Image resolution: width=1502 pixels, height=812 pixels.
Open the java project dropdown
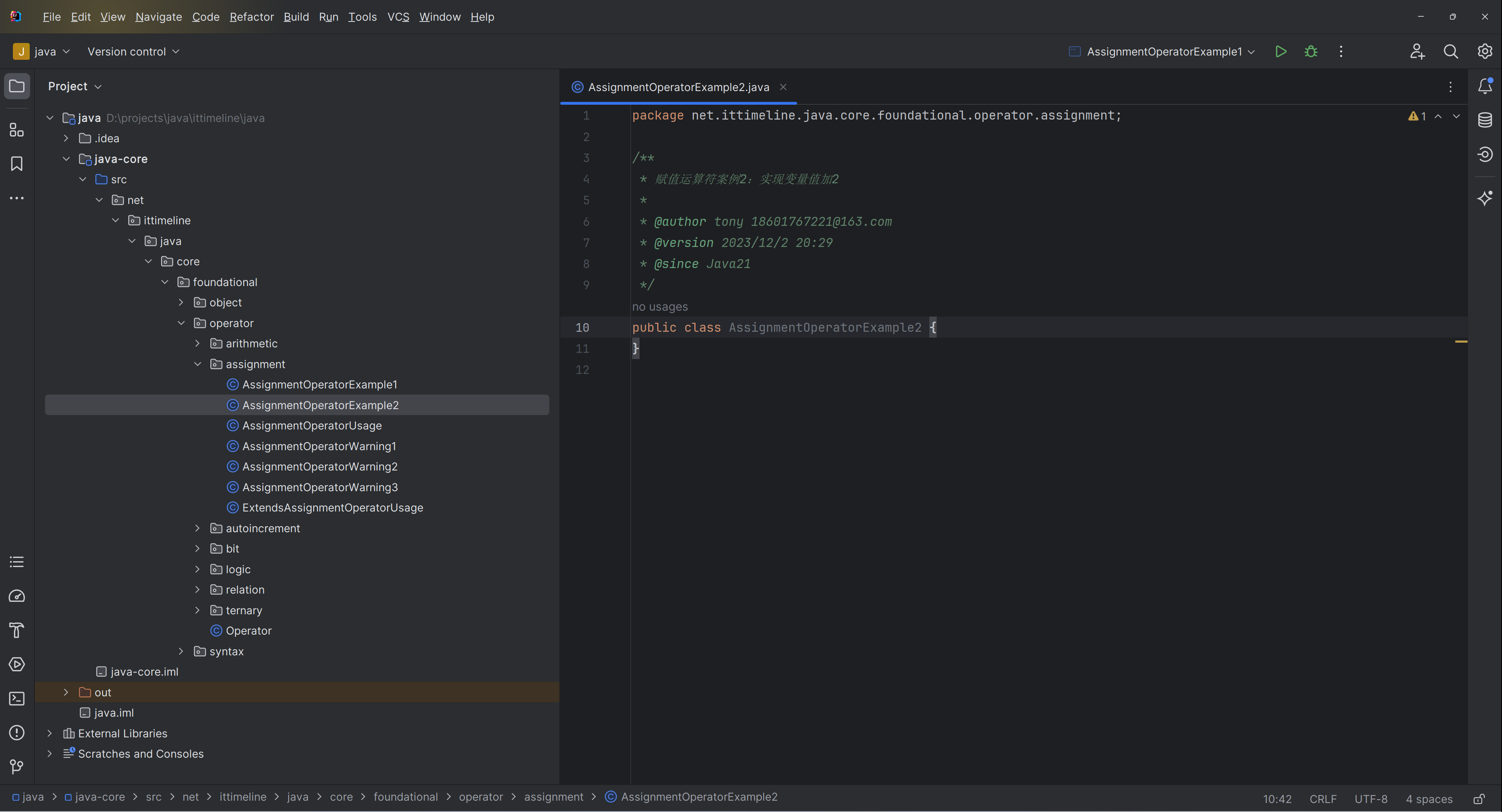(x=41, y=51)
